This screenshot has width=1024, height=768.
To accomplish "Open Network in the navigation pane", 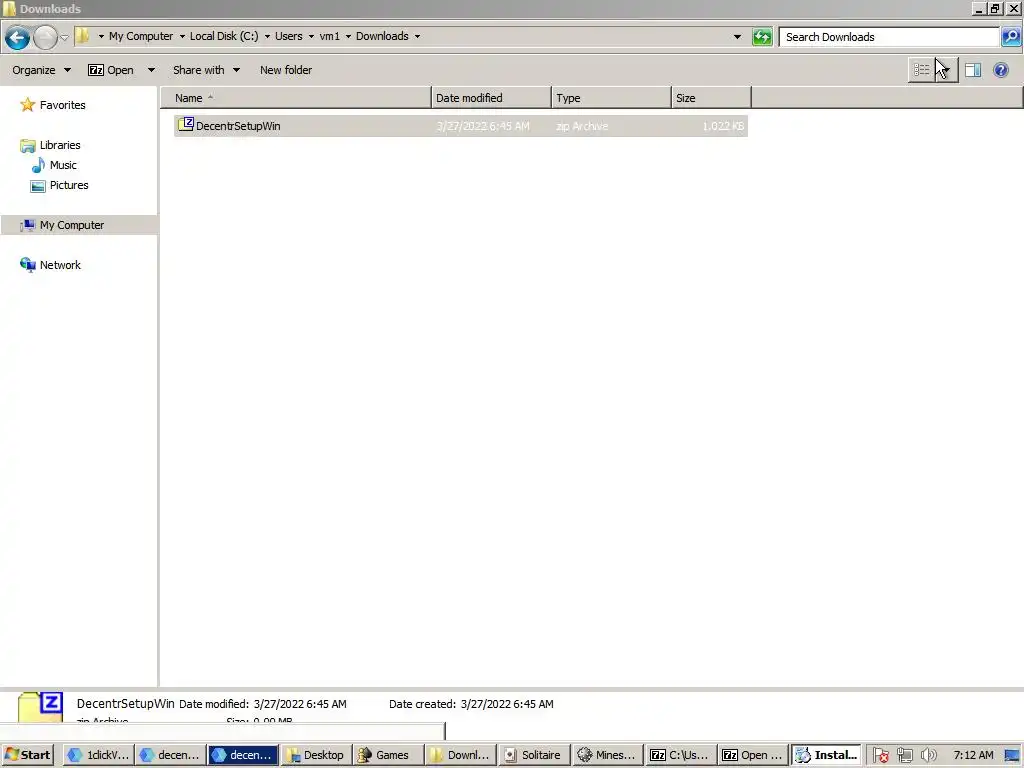I will 60,265.
